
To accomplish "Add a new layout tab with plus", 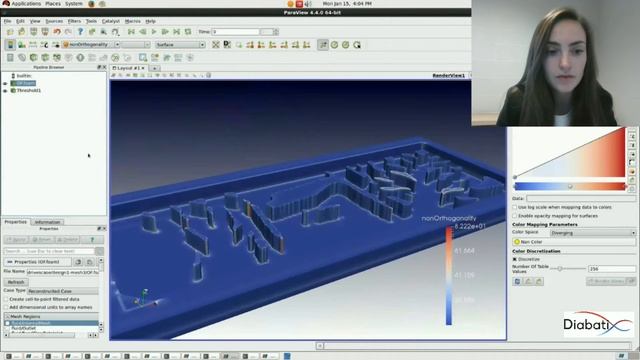I will [x=155, y=68].
